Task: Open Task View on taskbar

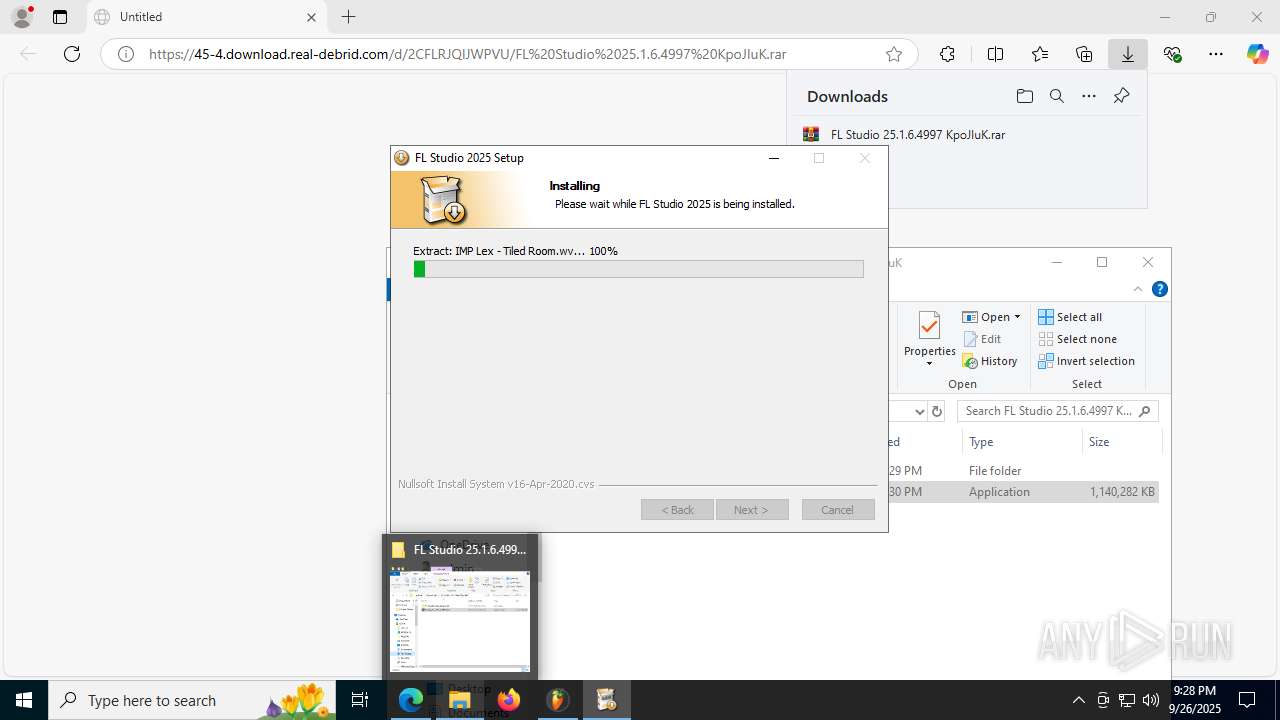Action: (361, 700)
